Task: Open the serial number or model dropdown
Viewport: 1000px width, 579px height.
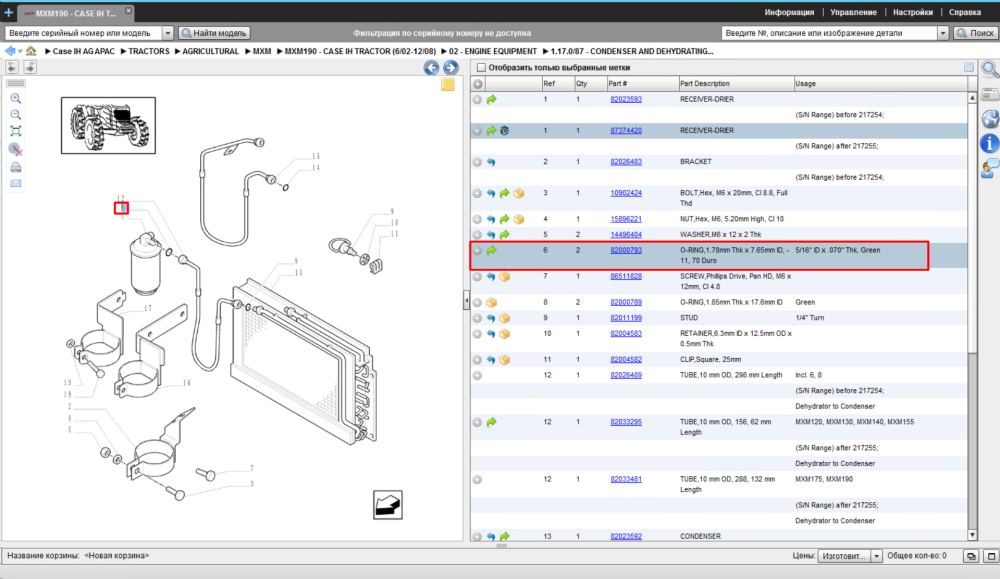Action: pos(168,33)
